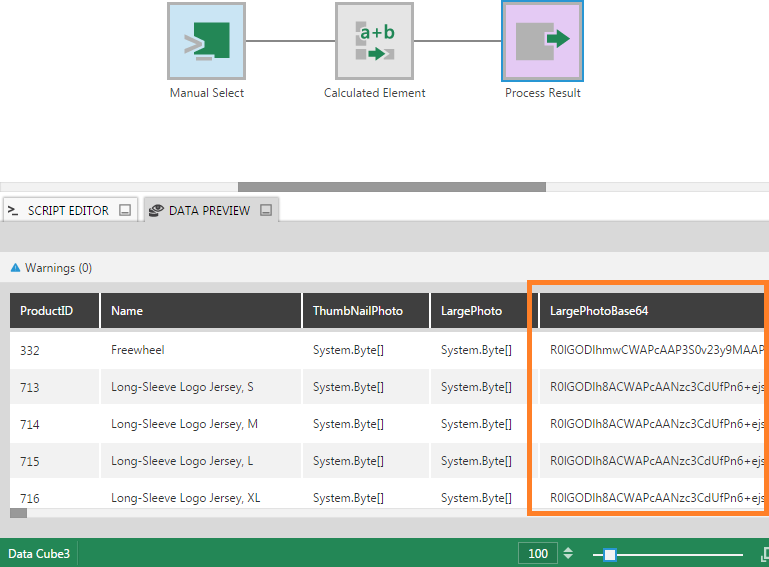This screenshot has width=769, height=567.
Task: Select the Process Result node icon
Action: [542, 41]
